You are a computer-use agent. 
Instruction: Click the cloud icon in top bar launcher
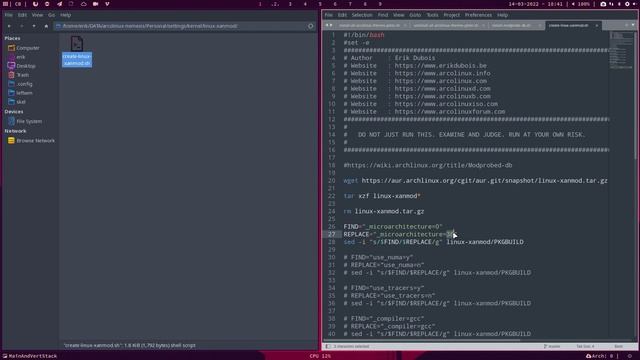(x=83, y=4)
